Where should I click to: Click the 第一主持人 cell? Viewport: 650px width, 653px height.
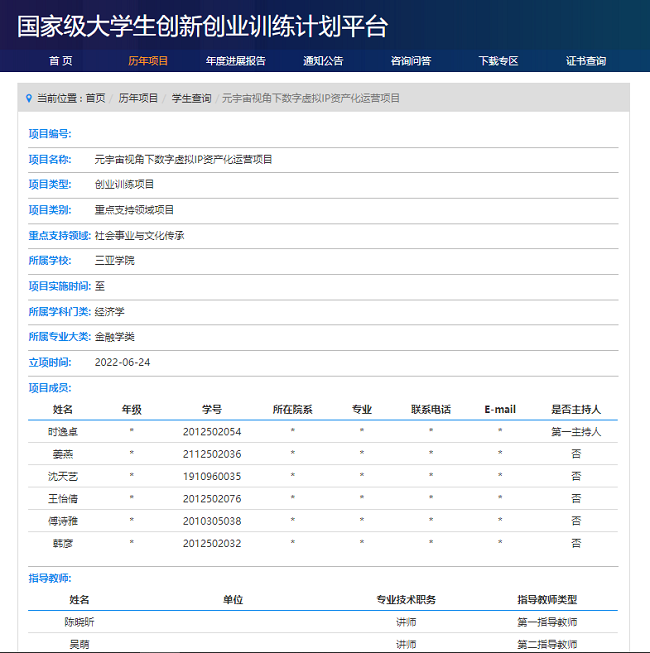point(576,432)
